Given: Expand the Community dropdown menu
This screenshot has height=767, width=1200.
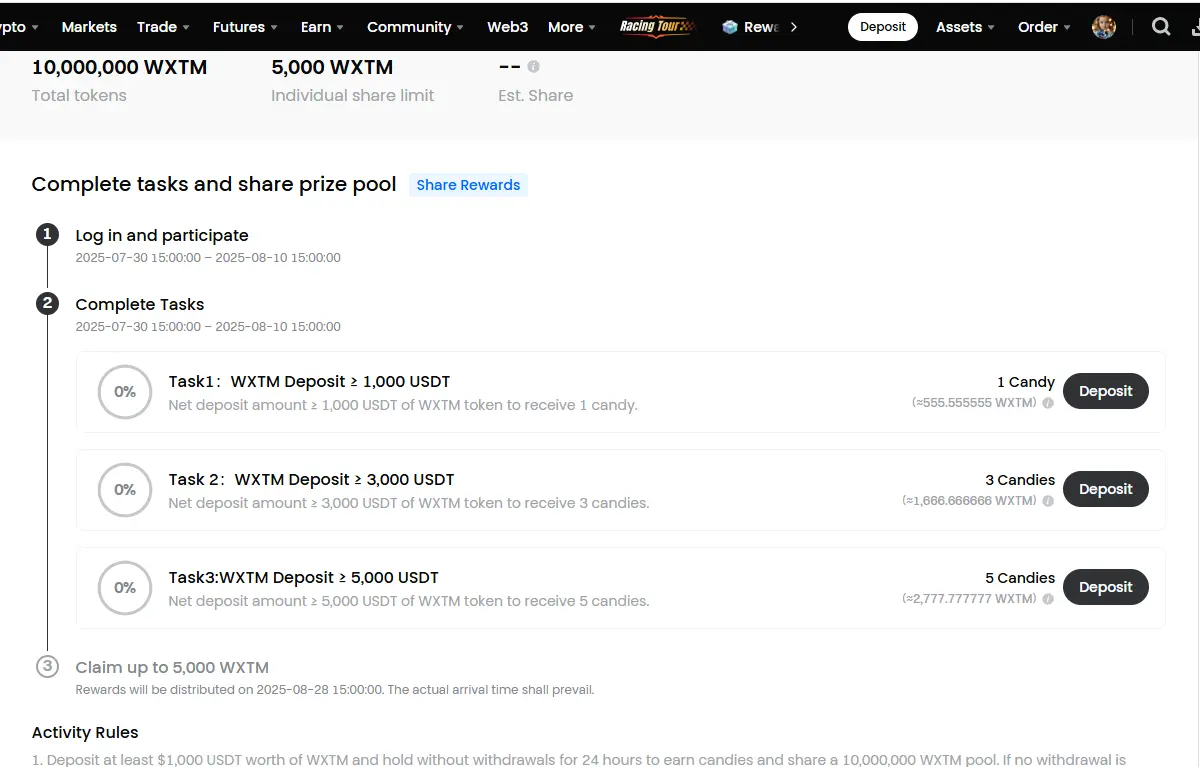Looking at the screenshot, I should pos(415,27).
